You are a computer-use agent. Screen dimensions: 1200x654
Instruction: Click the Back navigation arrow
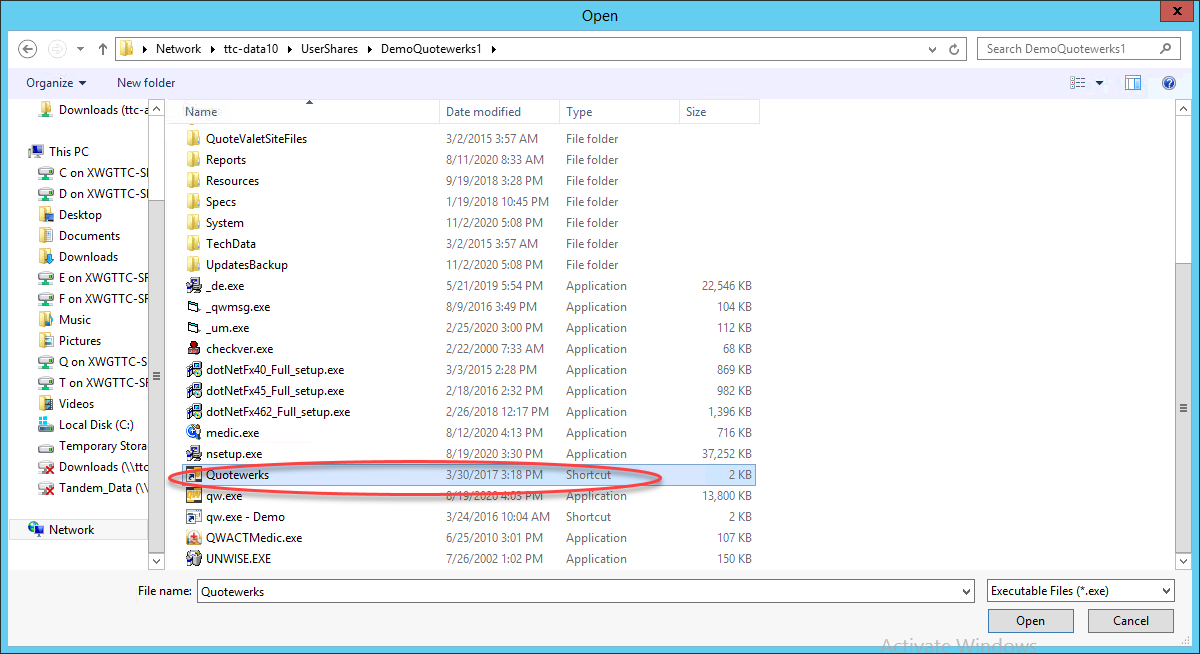pos(27,48)
